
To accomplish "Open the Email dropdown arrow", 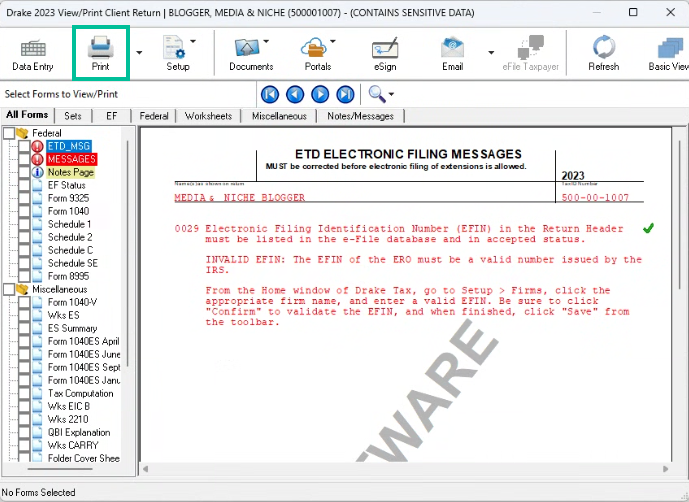I will (x=491, y=53).
